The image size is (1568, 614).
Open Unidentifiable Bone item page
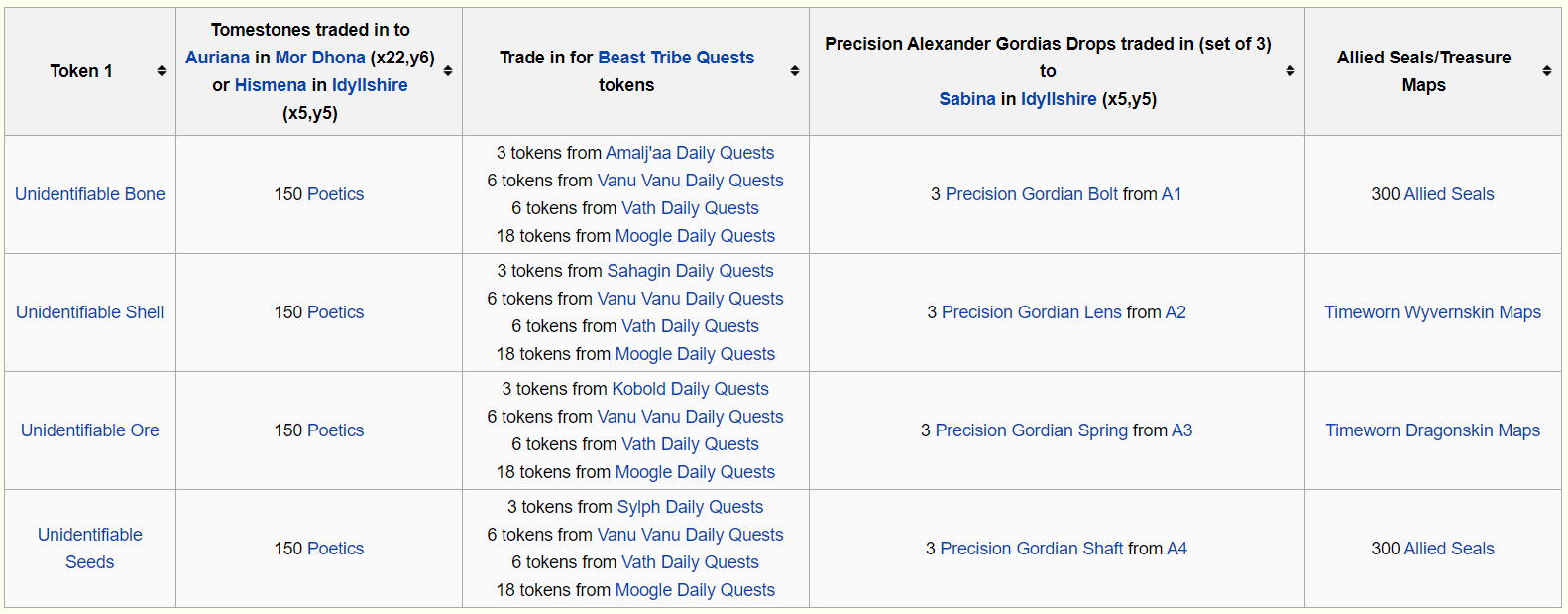[x=90, y=194]
